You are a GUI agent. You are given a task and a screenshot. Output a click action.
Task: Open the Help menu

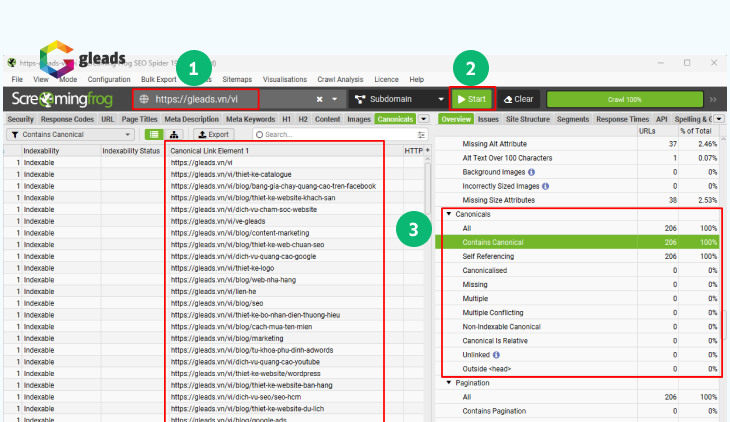(417, 80)
